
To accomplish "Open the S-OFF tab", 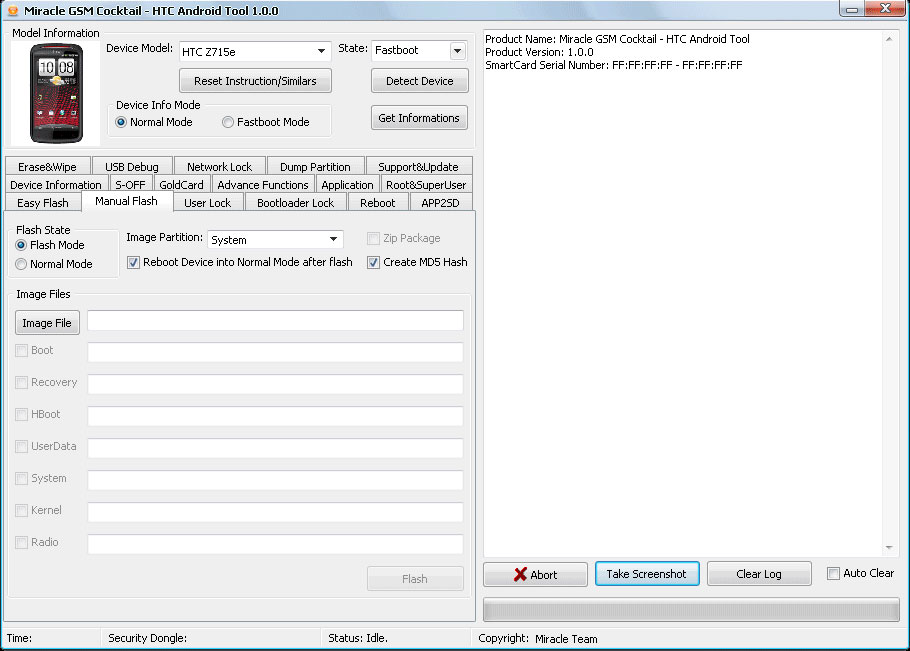I will coord(131,185).
